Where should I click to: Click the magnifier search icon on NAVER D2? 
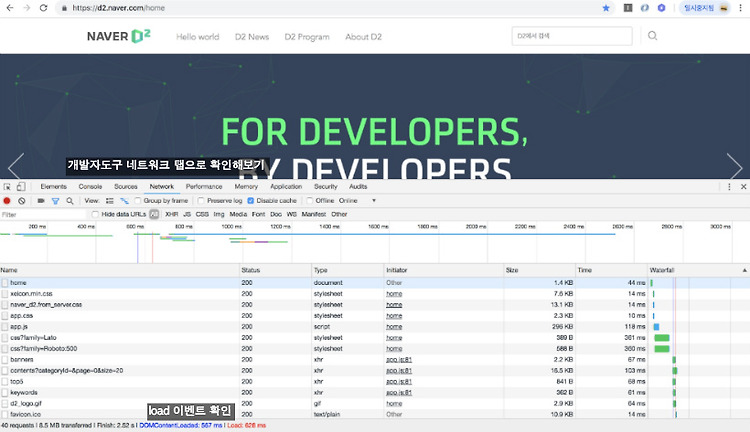click(652, 35)
